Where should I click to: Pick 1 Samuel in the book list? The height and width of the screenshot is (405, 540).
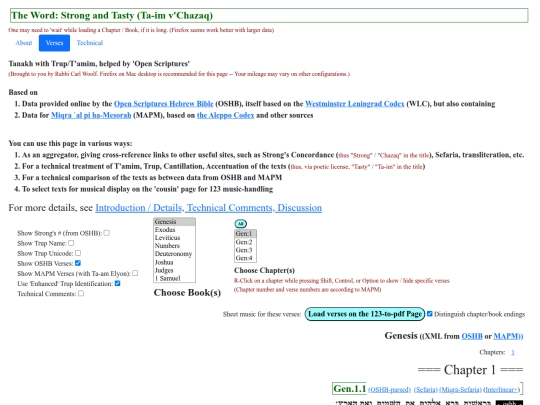[174, 278]
